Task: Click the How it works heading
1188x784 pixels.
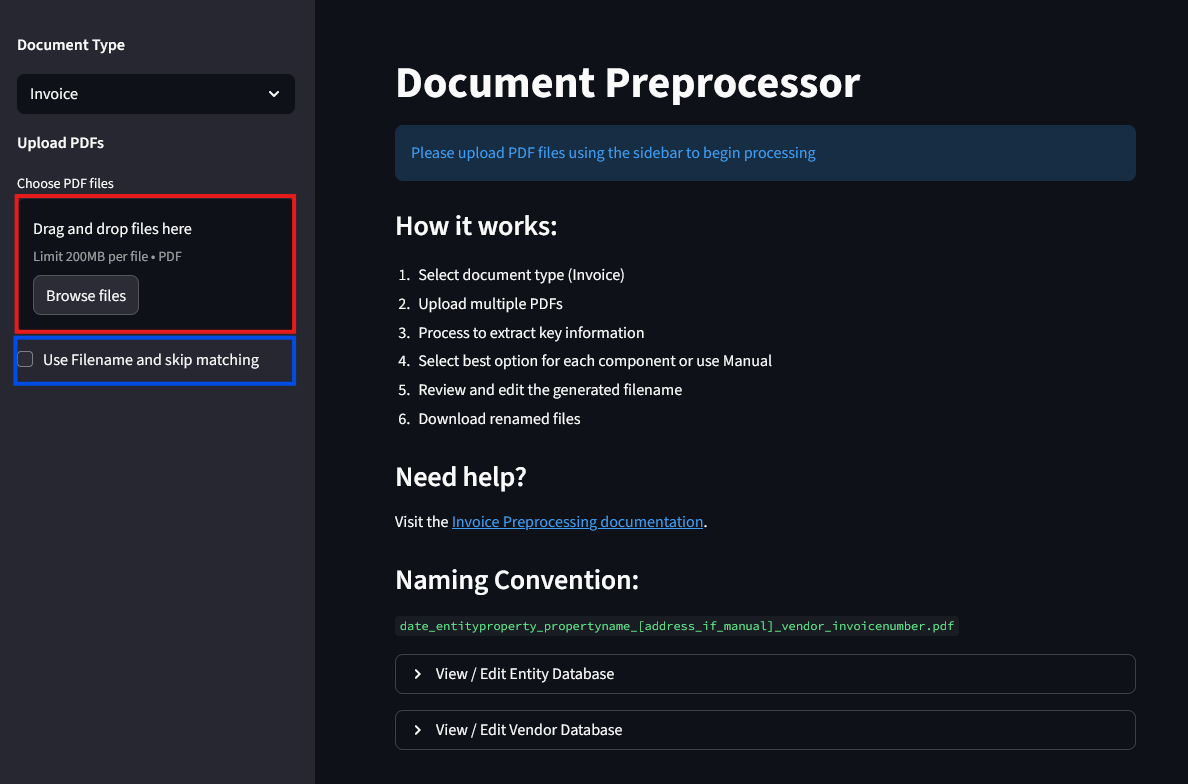Action: [x=477, y=225]
